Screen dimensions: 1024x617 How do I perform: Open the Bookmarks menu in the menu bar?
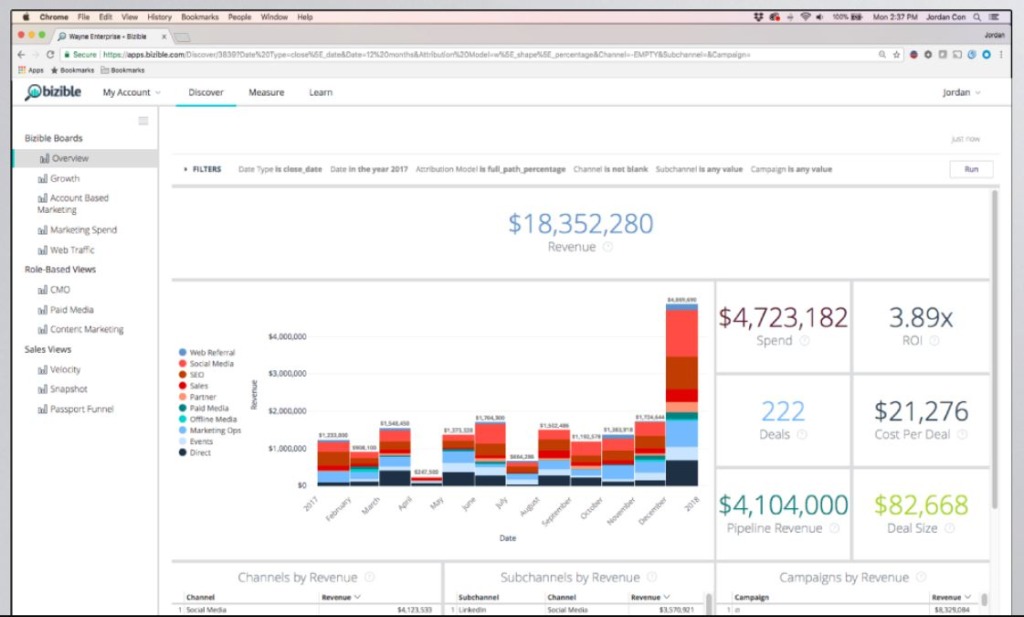pyautogui.click(x=200, y=17)
